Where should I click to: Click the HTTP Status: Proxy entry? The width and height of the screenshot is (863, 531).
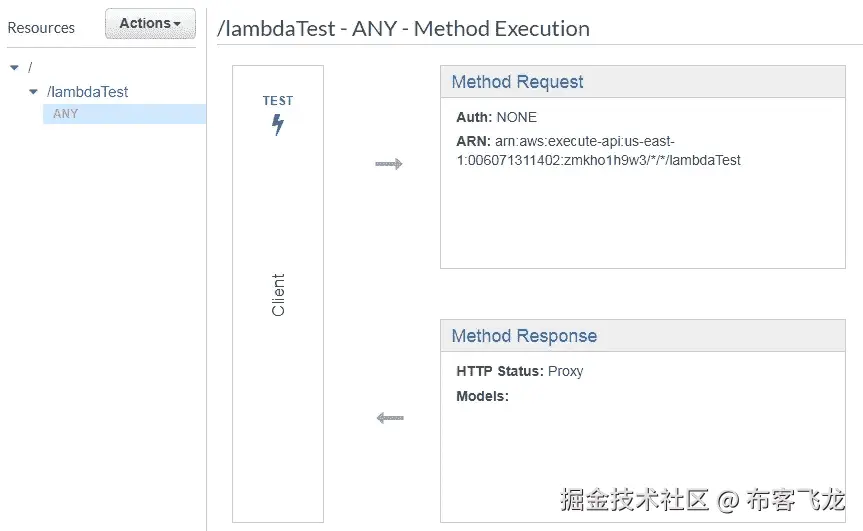tap(519, 371)
